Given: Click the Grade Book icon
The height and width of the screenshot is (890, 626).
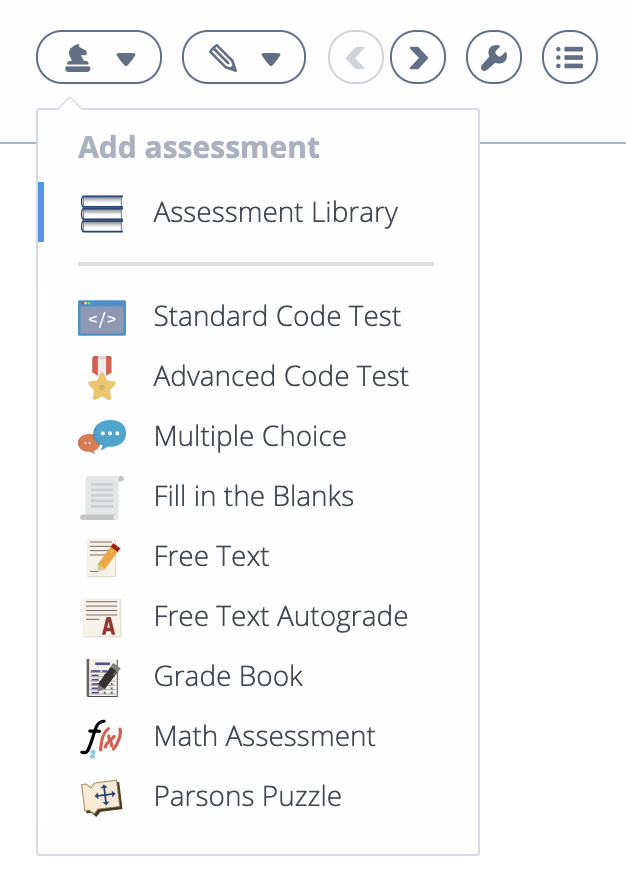Looking at the screenshot, I should pyautogui.click(x=102, y=678).
